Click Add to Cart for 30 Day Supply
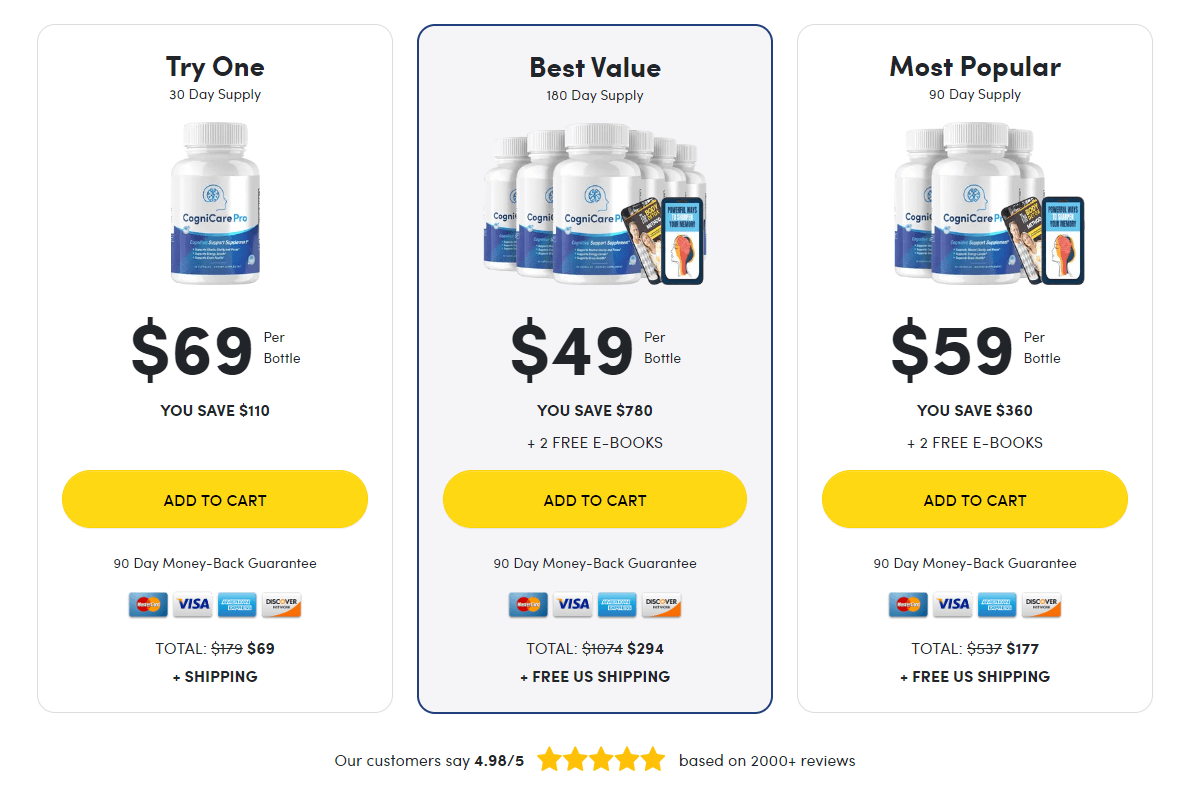This screenshot has height=786, width=1188. click(215, 499)
